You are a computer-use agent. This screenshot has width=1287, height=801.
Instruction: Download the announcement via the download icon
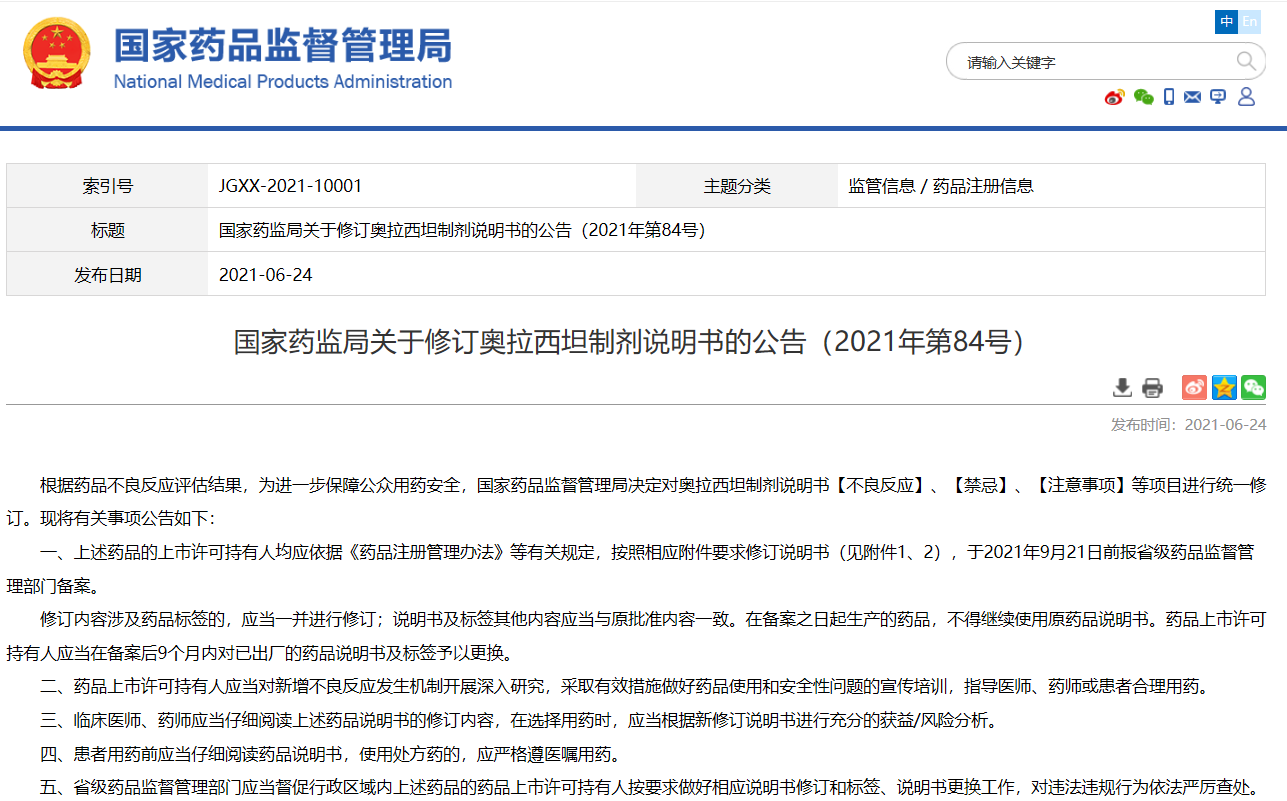(x=1123, y=388)
